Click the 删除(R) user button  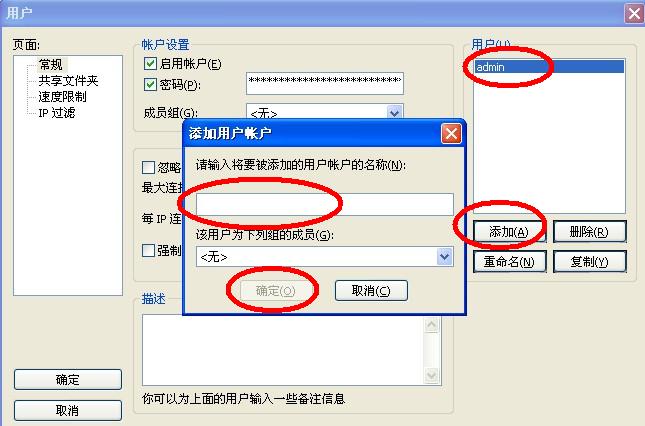click(x=589, y=232)
